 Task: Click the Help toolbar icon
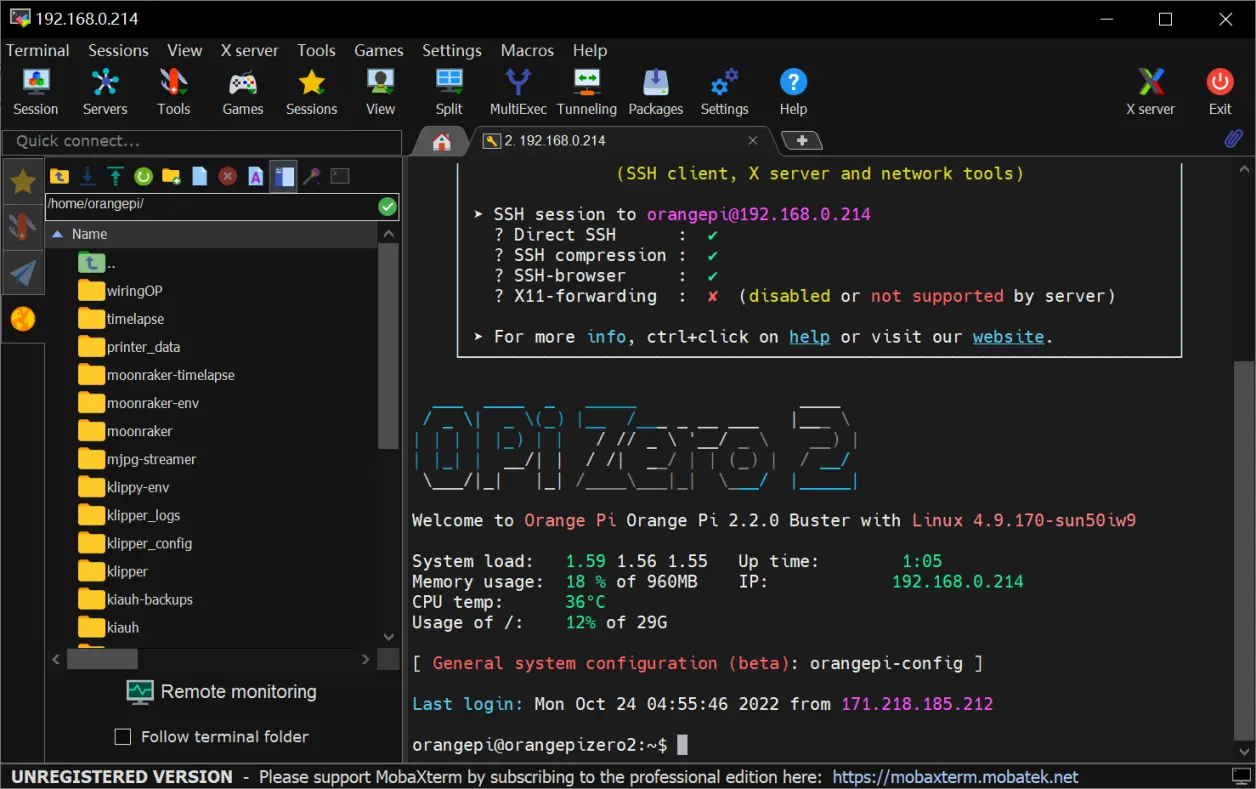pyautogui.click(x=793, y=91)
